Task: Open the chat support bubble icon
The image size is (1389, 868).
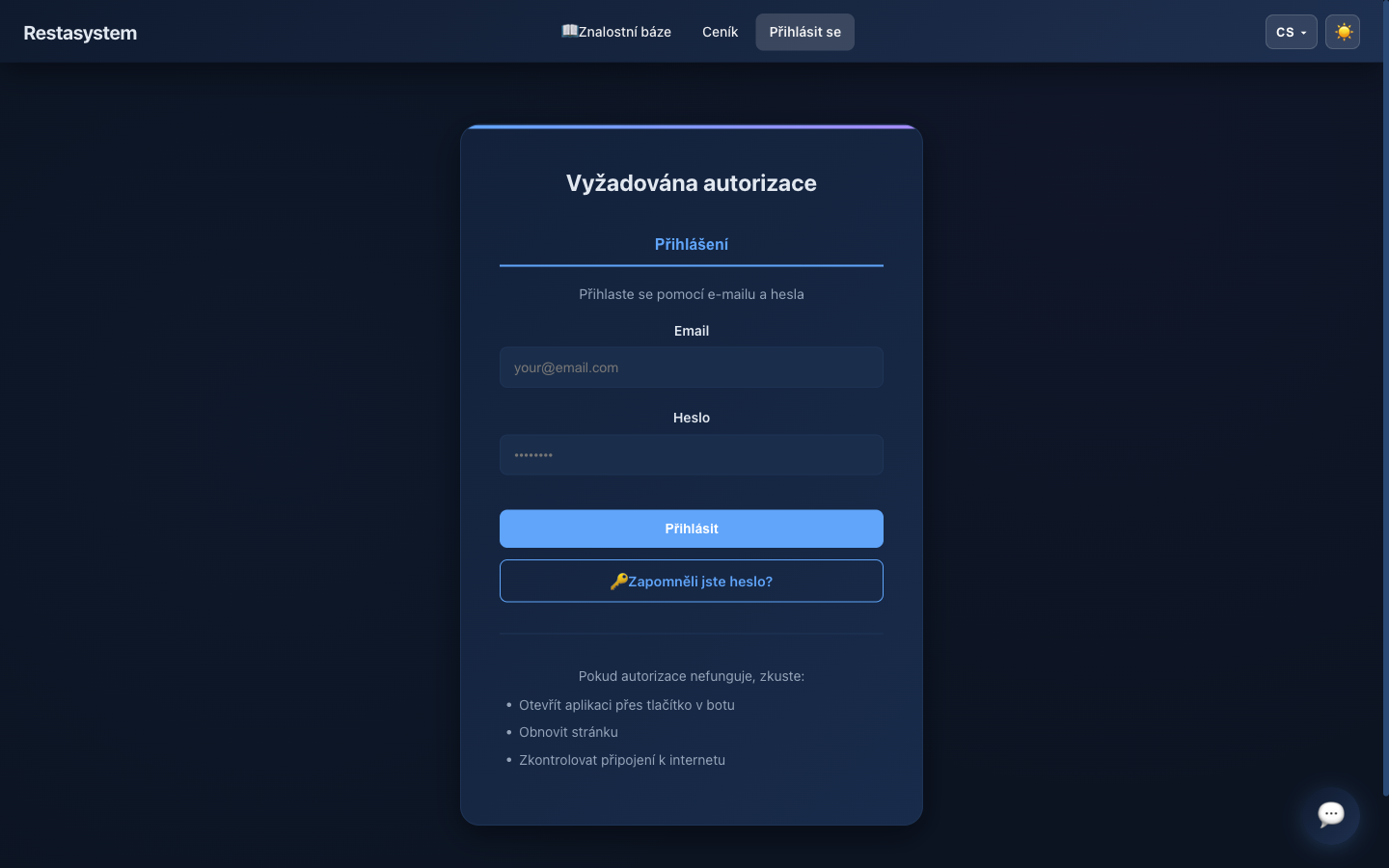Action: tap(1331, 815)
